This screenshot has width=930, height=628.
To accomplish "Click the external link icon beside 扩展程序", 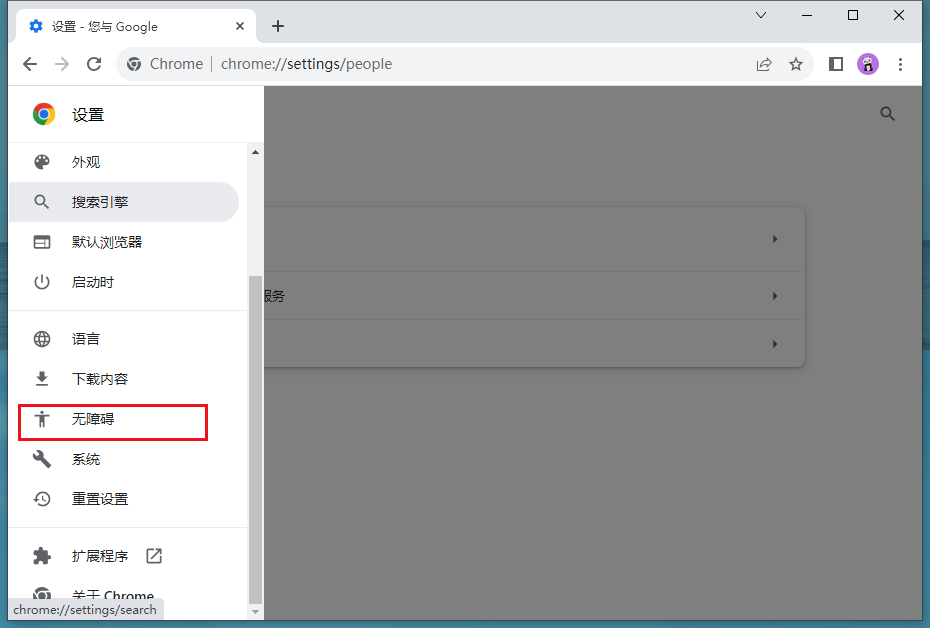I will [154, 556].
